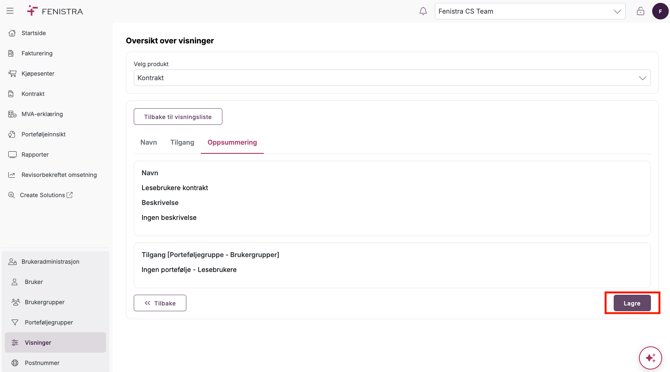The height and width of the screenshot is (372, 670).
Task: Click the Velg produkt chevron arrow
Action: click(x=642, y=78)
